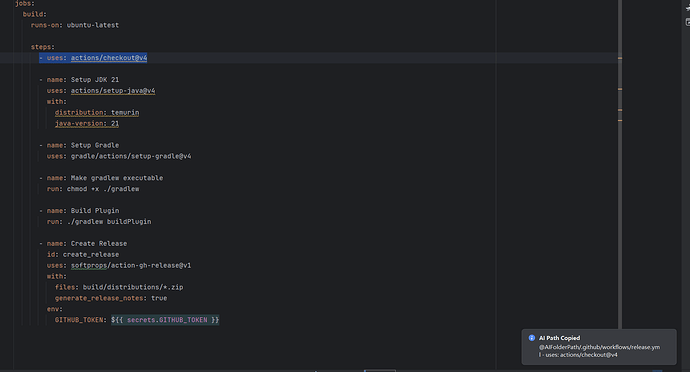Open the actions/setup-java@v4 reference
Viewport: 690px width, 372px height.
tap(113, 91)
